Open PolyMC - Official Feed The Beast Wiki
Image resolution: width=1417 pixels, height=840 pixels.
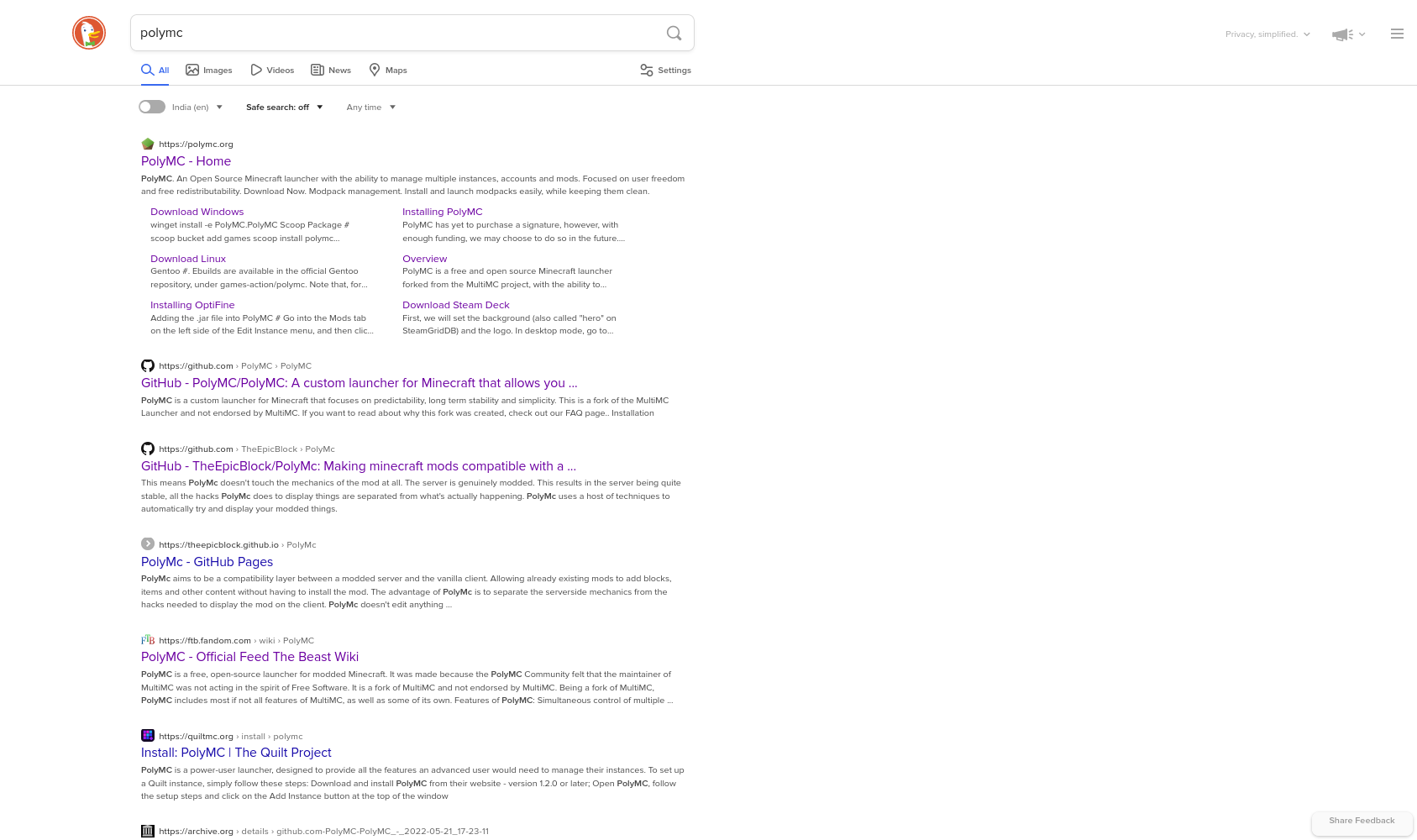point(249,657)
